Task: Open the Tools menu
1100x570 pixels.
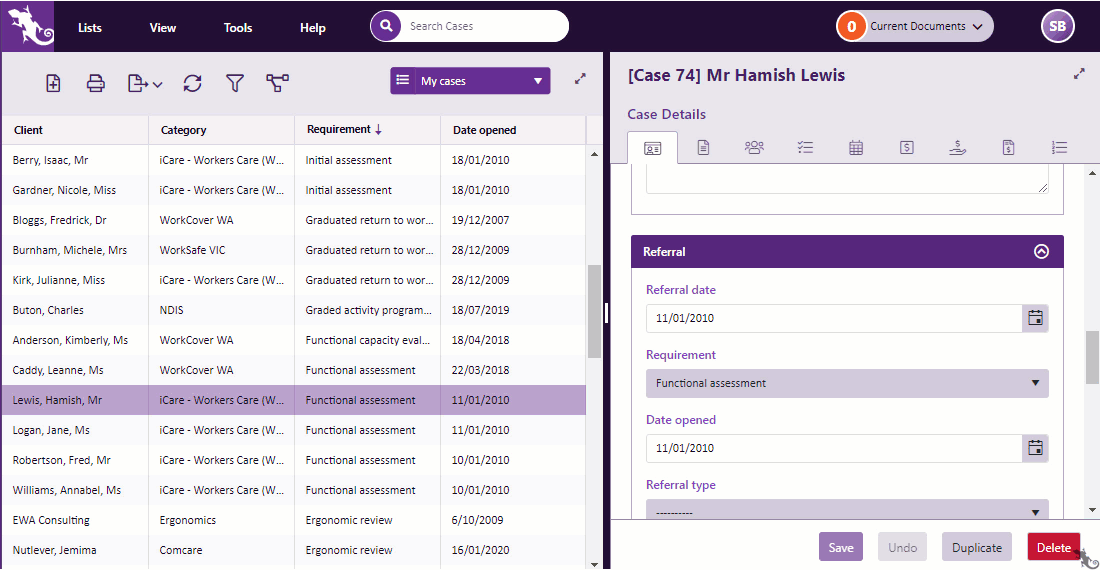Action: [238, 28]
